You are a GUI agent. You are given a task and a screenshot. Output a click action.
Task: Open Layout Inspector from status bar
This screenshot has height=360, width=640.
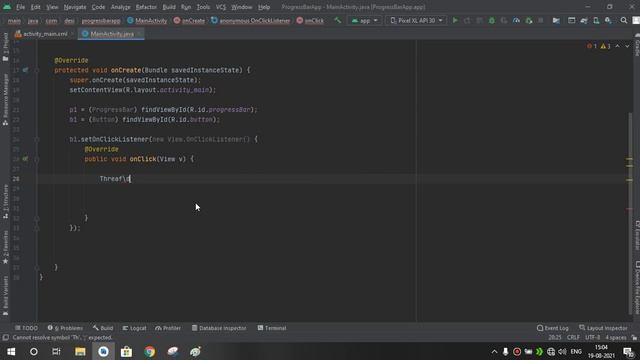click(603, 328)
